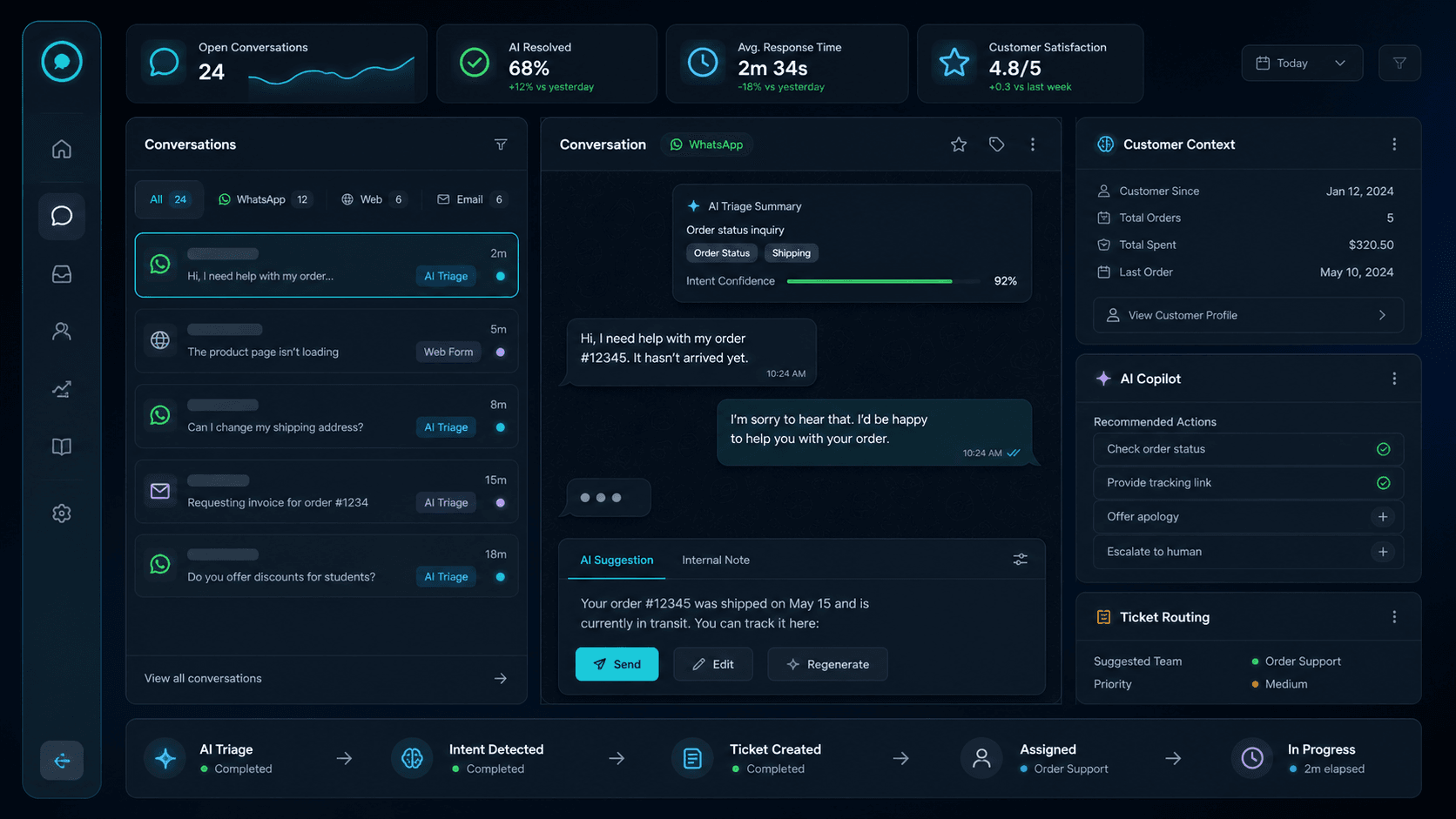The image size is (1456, 819).
Task: Click the Regenerate button
Action: point(827,664)
